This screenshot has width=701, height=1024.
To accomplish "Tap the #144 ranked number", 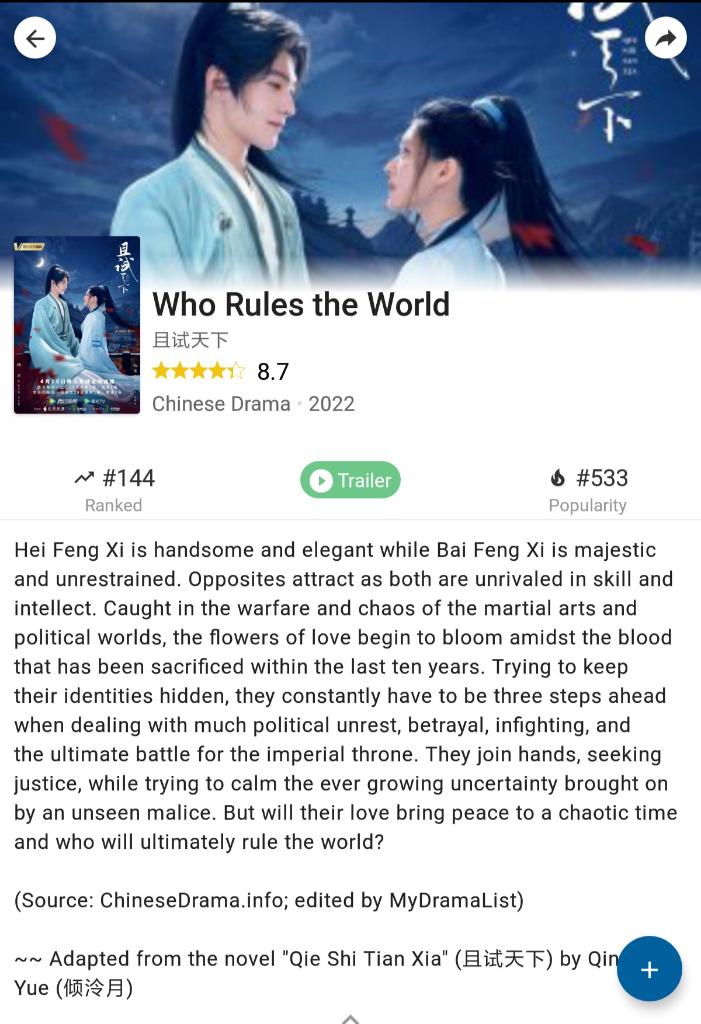I will (x=129, y=478).
